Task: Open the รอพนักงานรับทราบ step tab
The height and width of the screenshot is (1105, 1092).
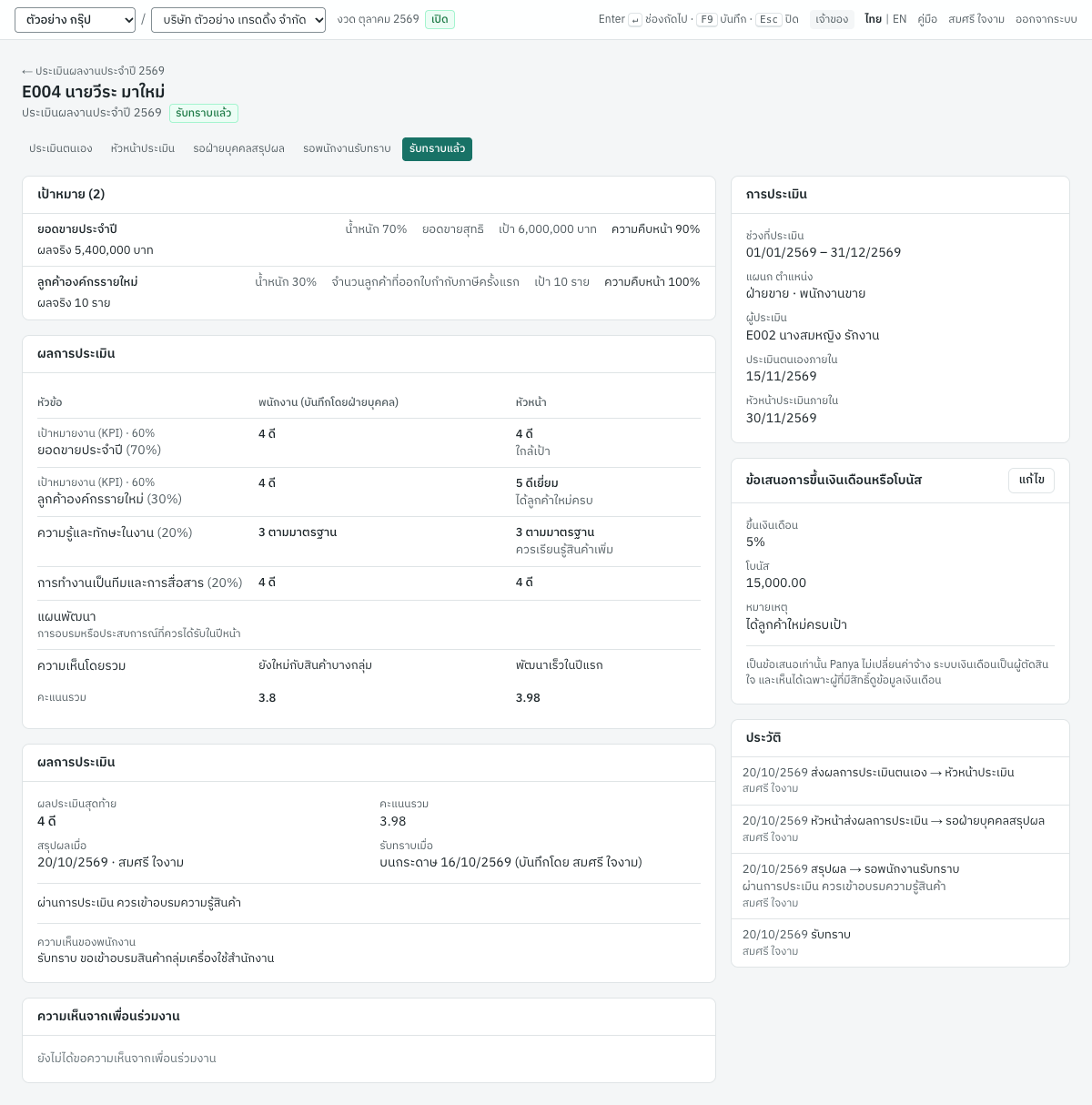Action: tap(347, 148)
